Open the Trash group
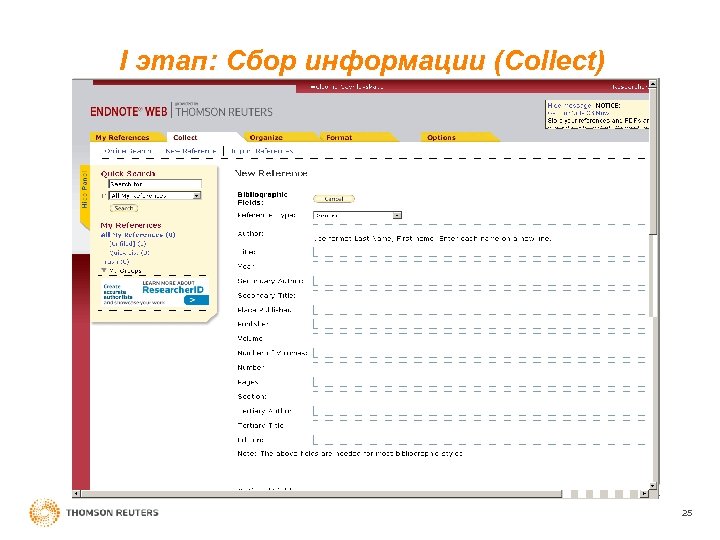720x540 pixels. 117,262
